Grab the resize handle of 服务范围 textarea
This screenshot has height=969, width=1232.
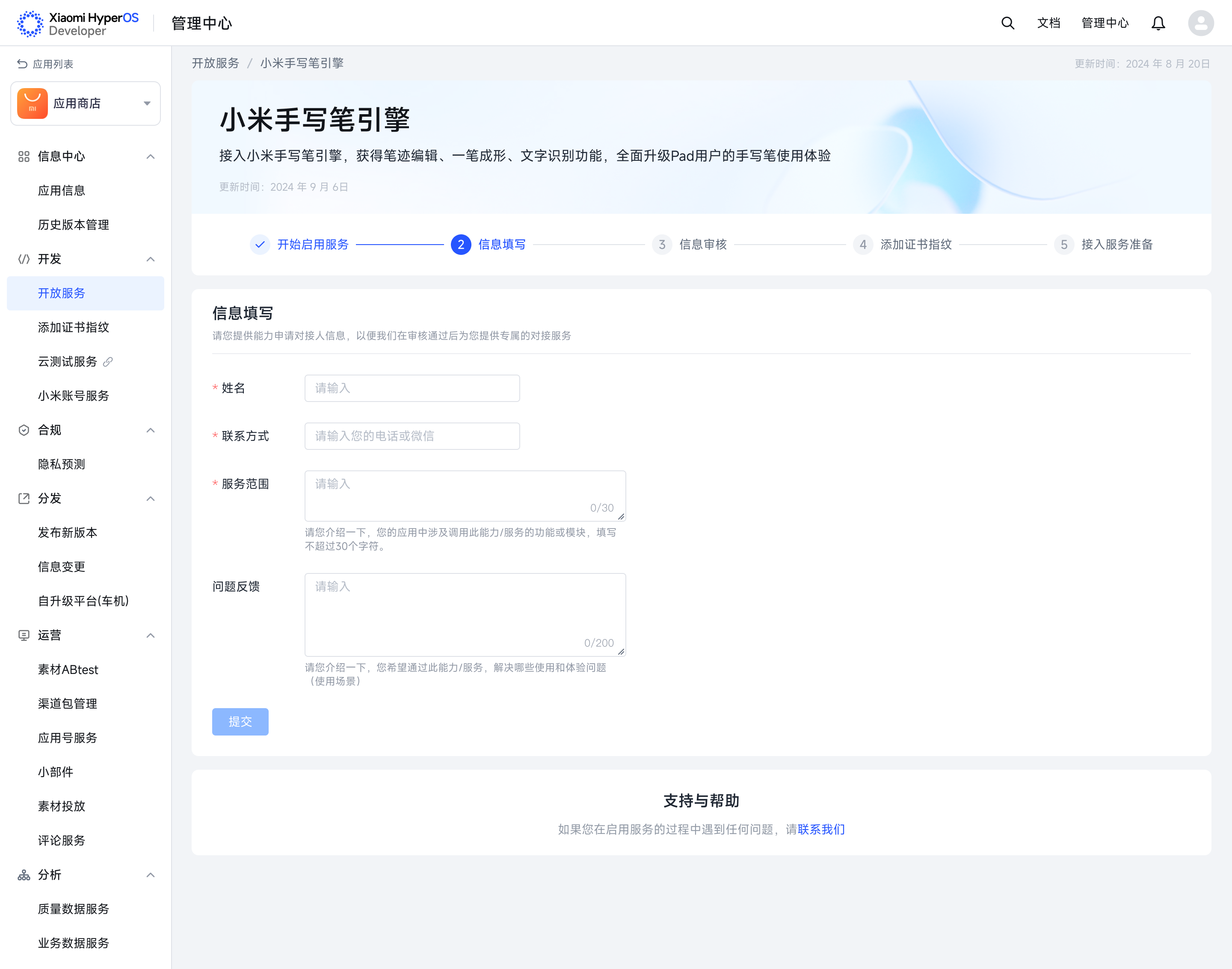tap(622, 516)
